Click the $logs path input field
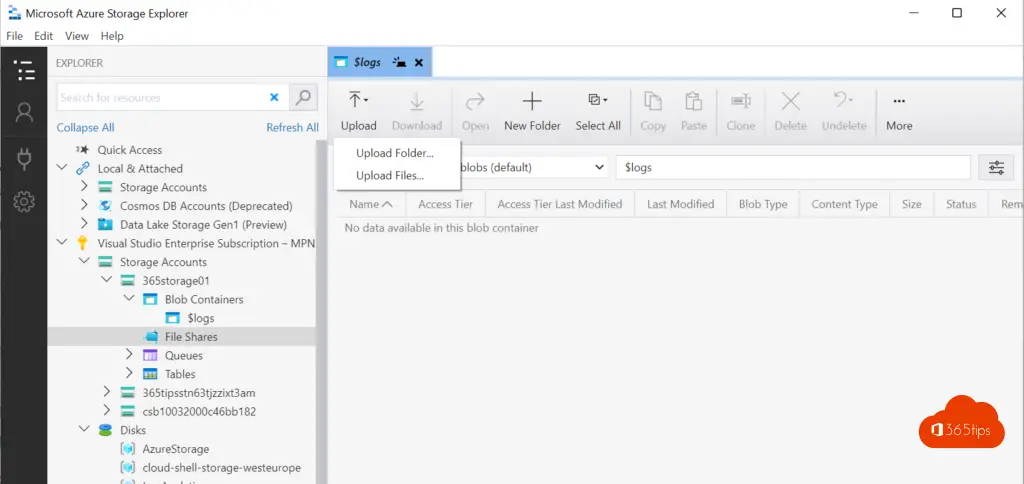 point(793,168)
